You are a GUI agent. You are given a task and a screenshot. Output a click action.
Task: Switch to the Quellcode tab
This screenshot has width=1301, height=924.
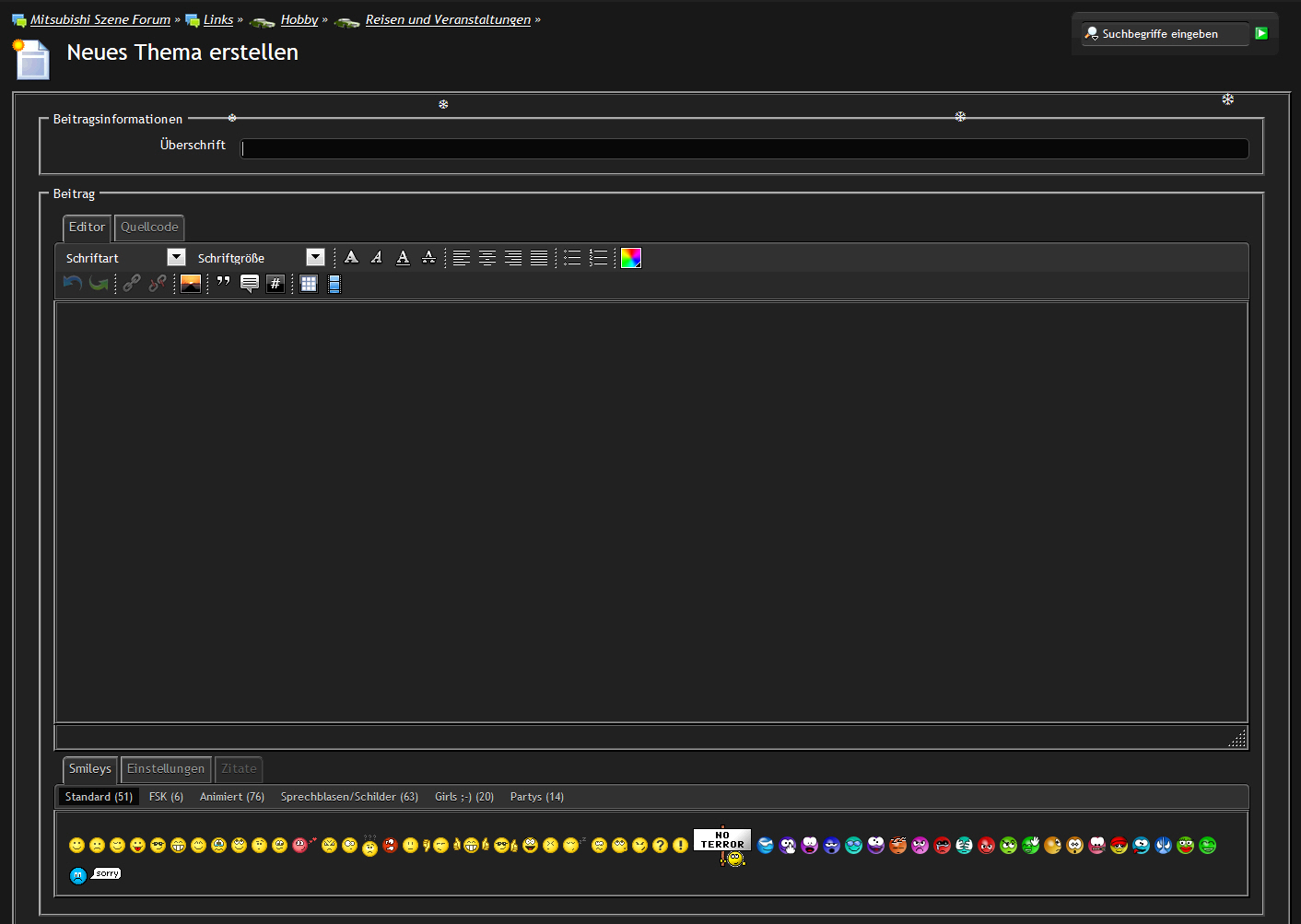(149, 228)
